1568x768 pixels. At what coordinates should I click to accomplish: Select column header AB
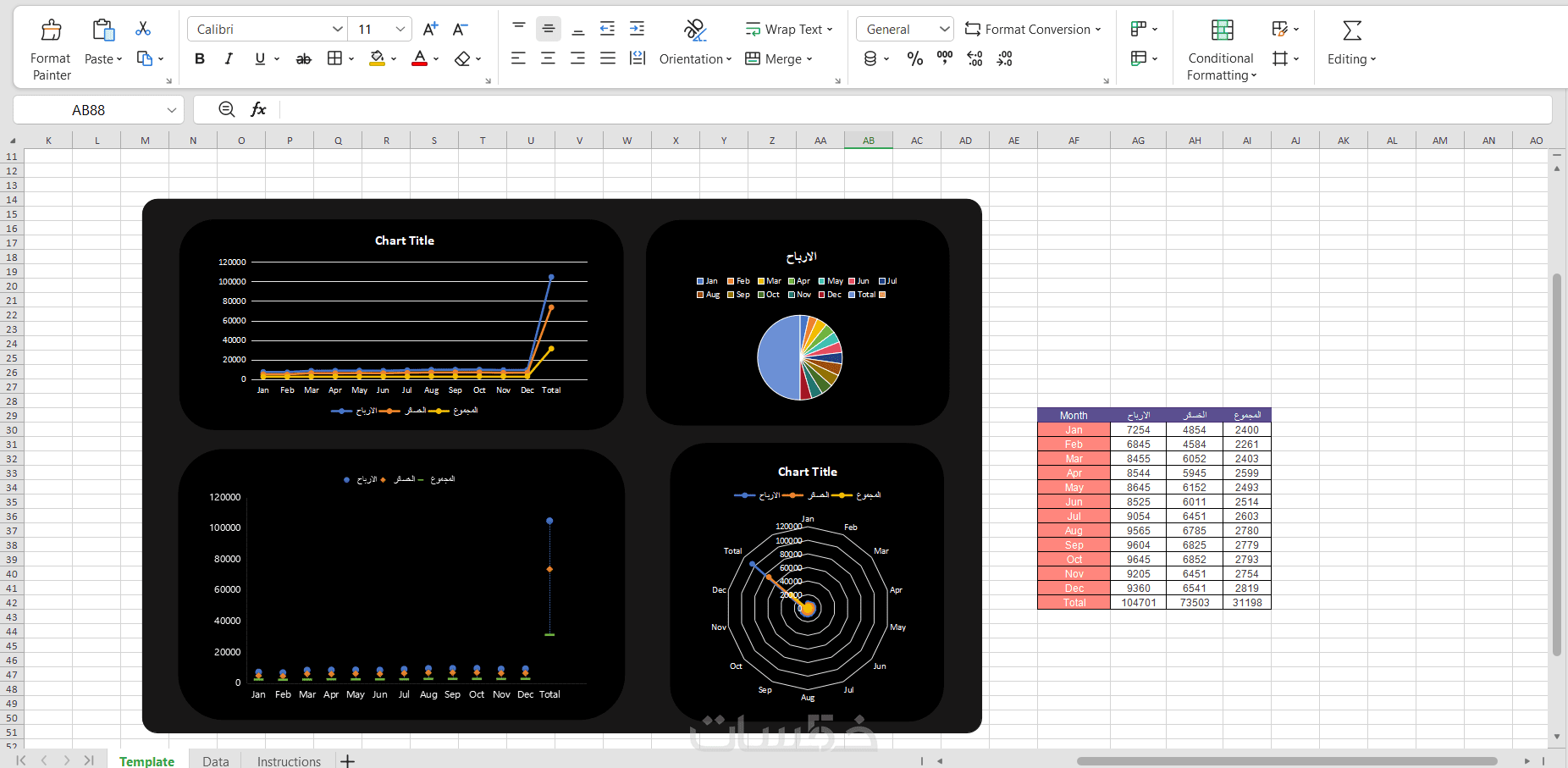[x=869, y=141]
